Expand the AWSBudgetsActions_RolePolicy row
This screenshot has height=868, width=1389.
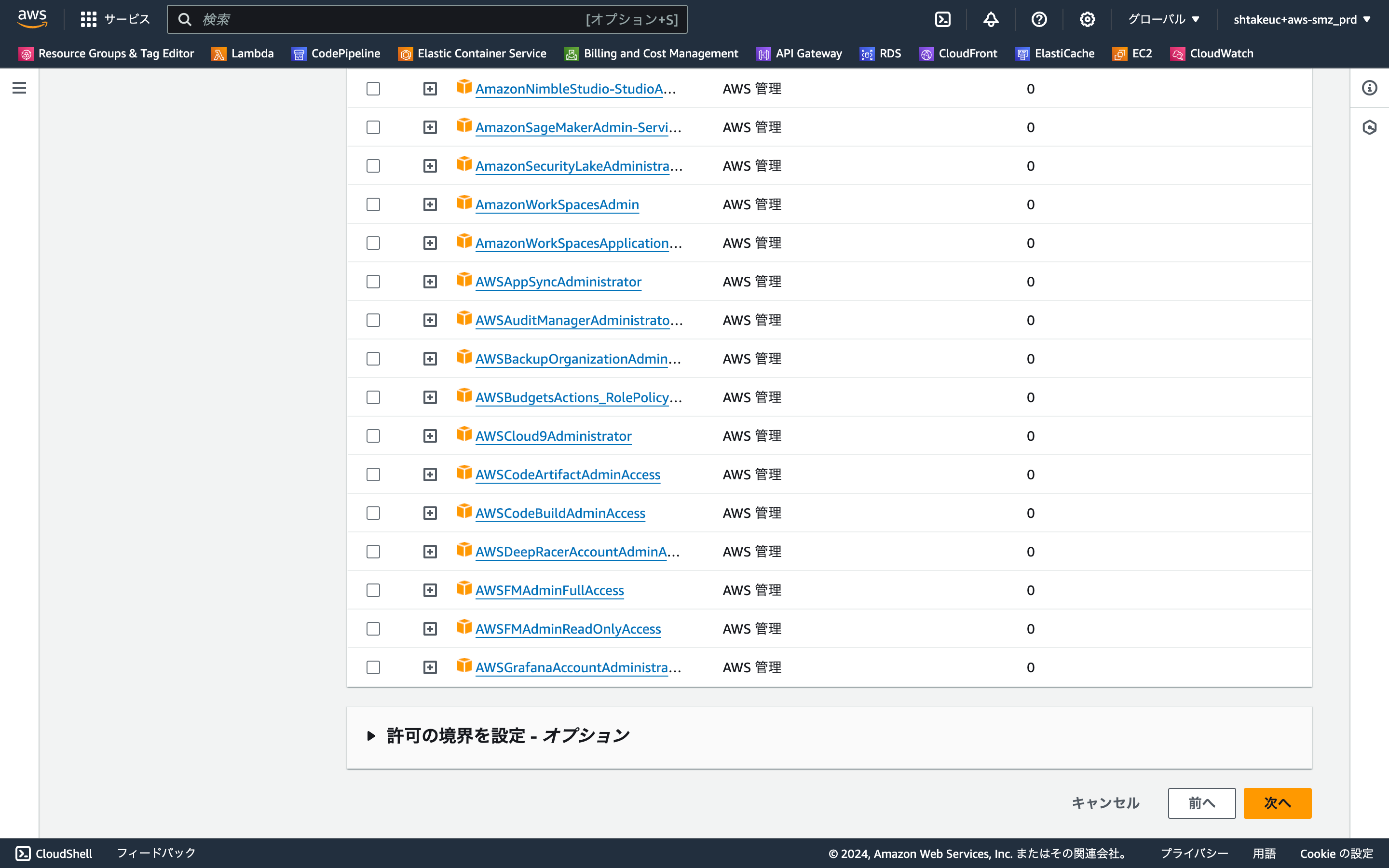click(430, 397)
